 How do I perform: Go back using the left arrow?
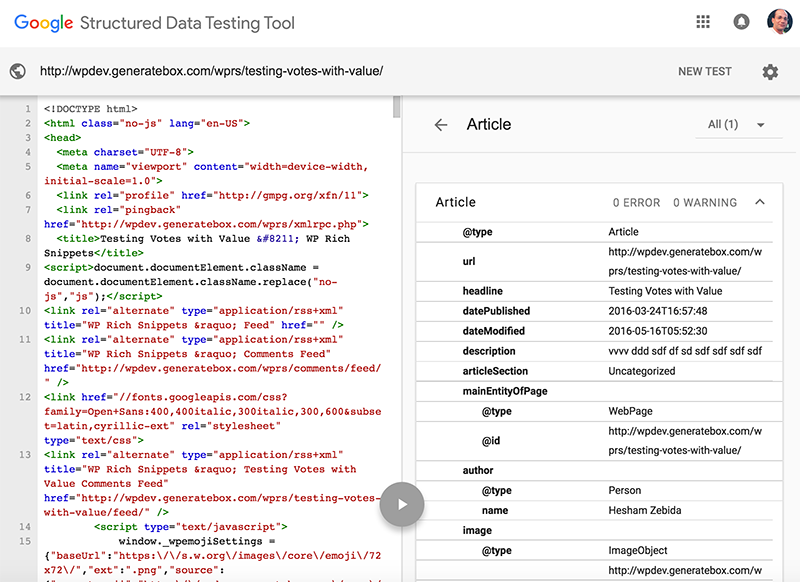440,125
